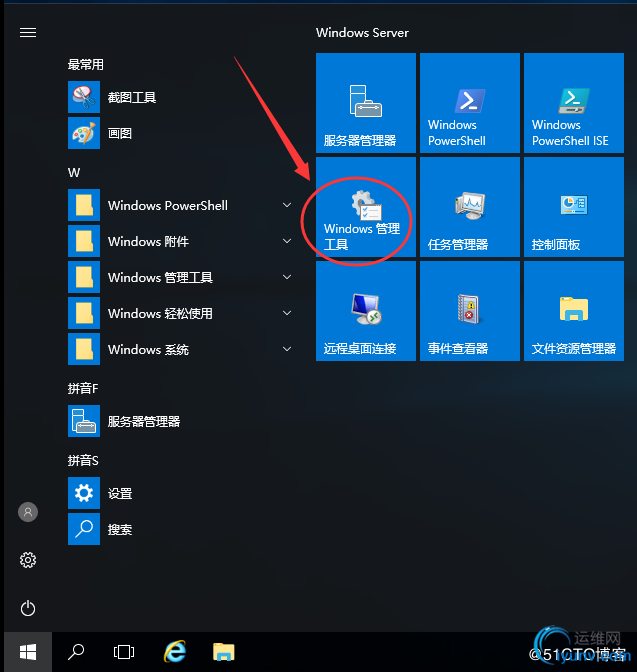Expand the Windows 附件 folder chevron
637x672 pixels.
[x=287, y=241]
